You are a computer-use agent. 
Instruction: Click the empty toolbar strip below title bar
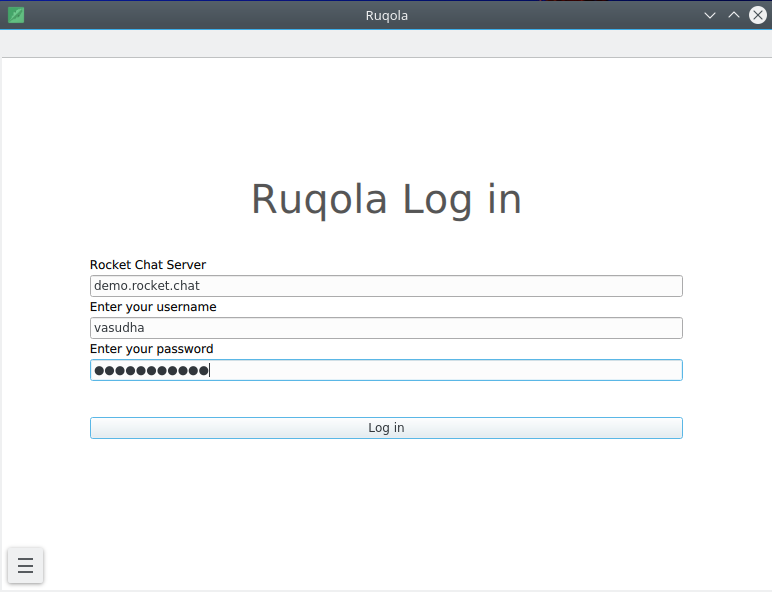(386, 44)
